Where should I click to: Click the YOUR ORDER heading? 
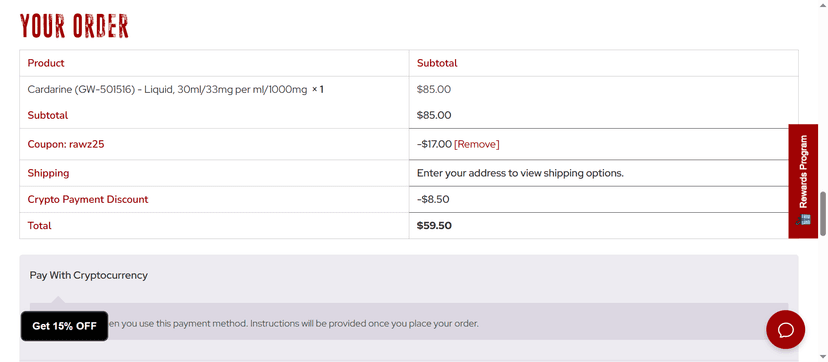click(74, 26)
